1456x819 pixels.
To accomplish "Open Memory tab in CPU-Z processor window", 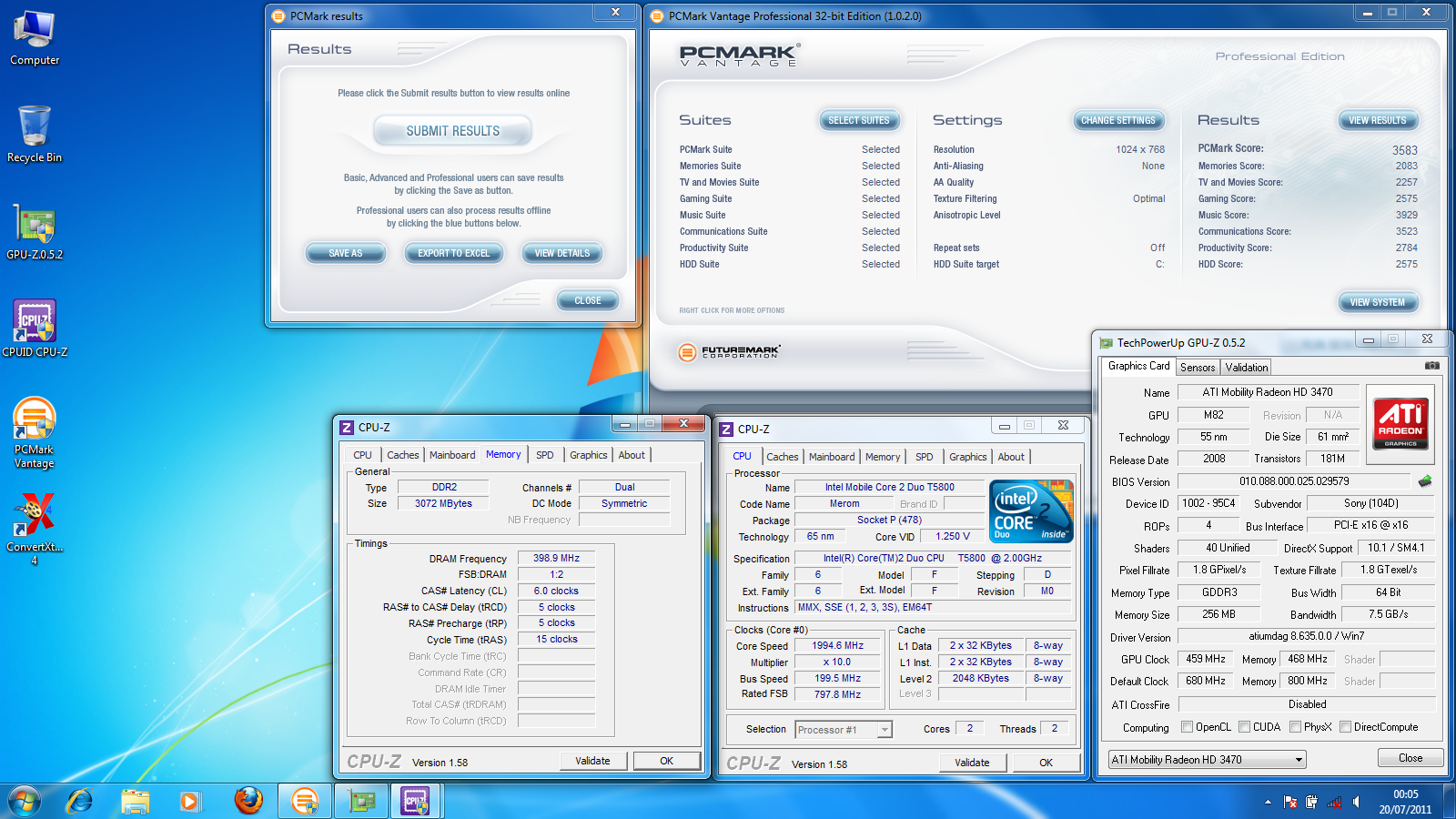I will (883, 457).
